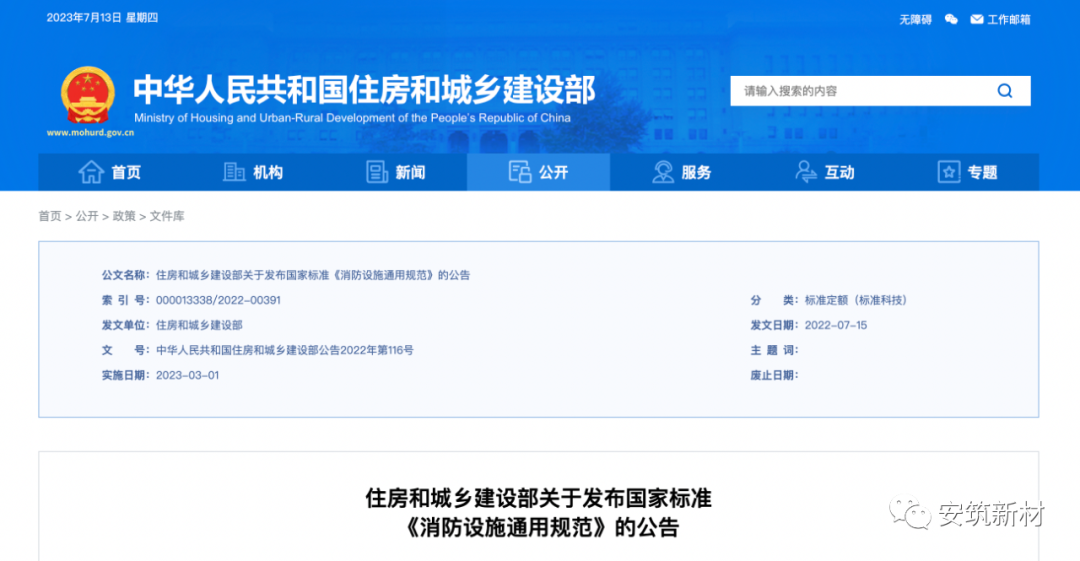The width and height of the screenshot is (1080, 561).
Task: Click the document number 2022年第116号 text
Action: point(284,350)
